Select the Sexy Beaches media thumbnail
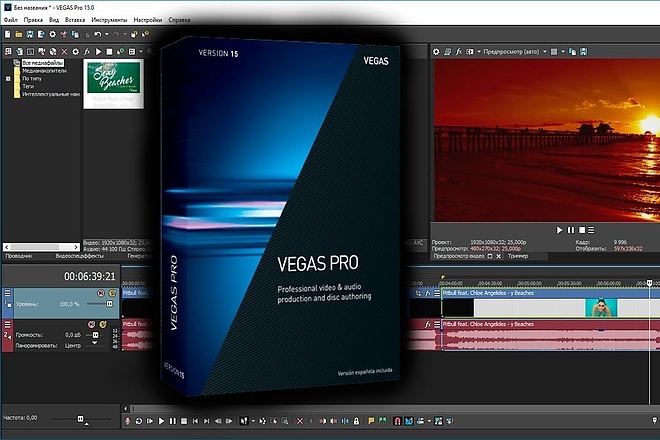The image size is (660, 440). click(113, 84)
